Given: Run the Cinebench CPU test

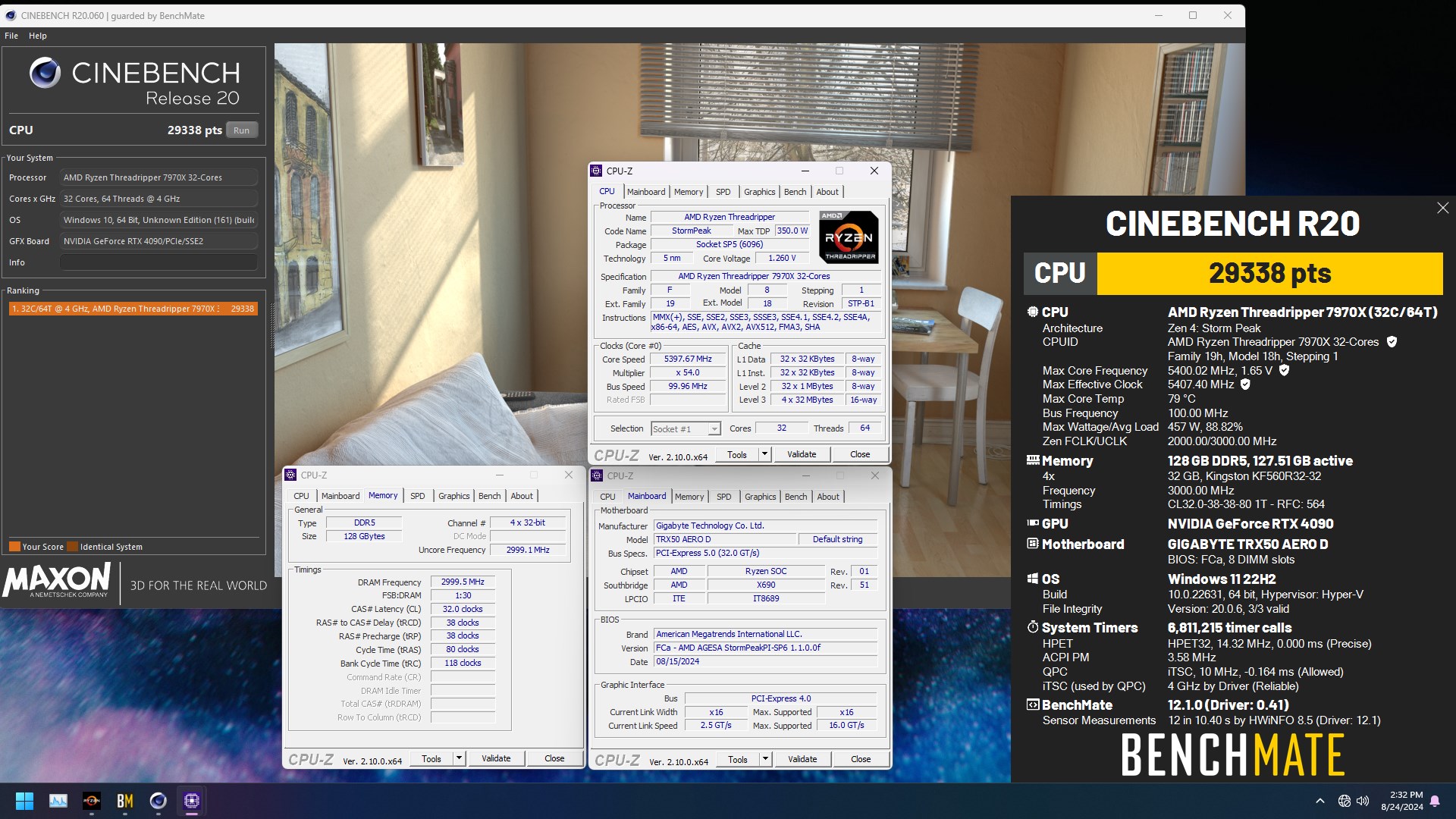Looking at the screenshot, I should pyautogui.click(x=242, y=130).
